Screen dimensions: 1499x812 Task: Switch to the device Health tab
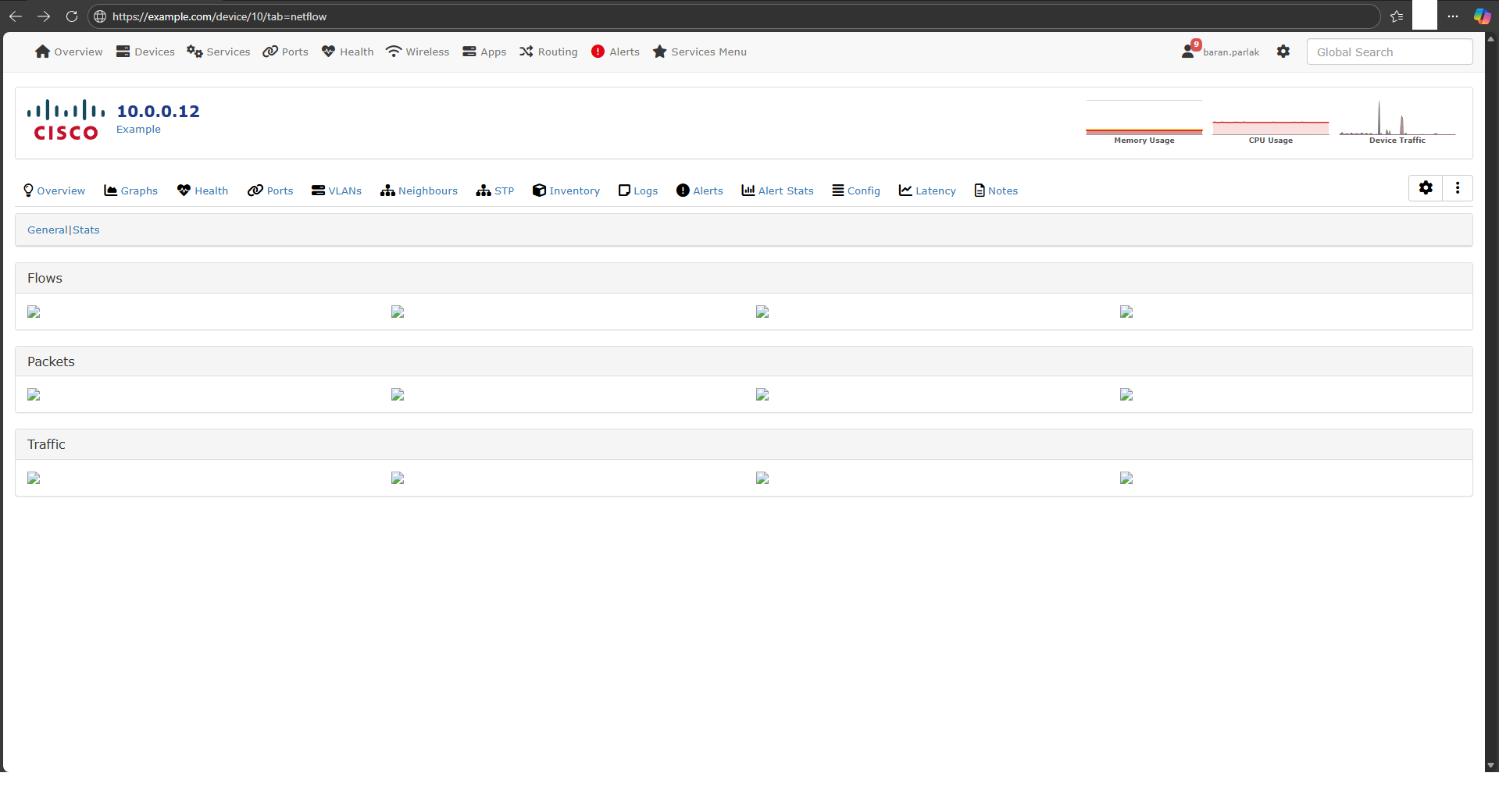[203, 191]
